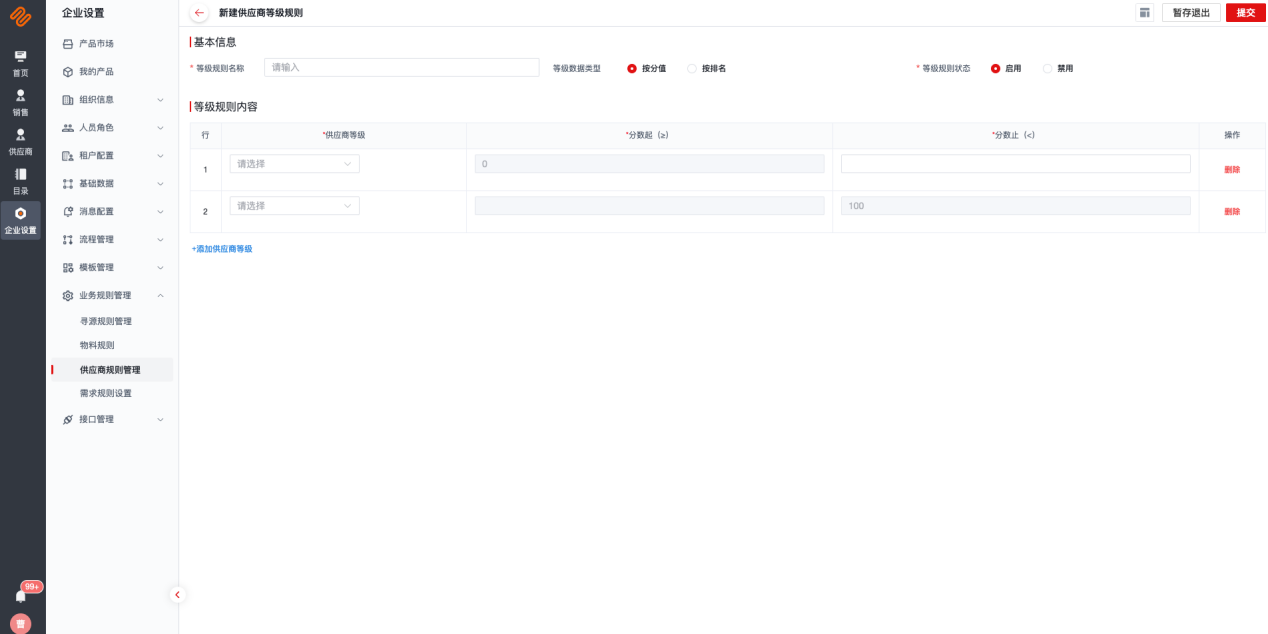Screen dimensions: 1268x634
Task: Collapse the 业务规则管理 chevron
Action: click(x=160, y=296)
